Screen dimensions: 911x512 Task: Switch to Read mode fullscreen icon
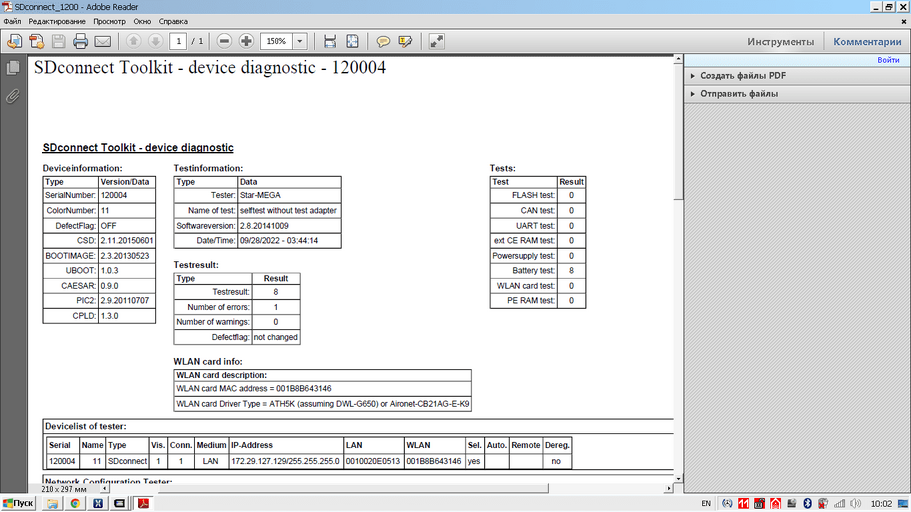click(x=436, y=41)
